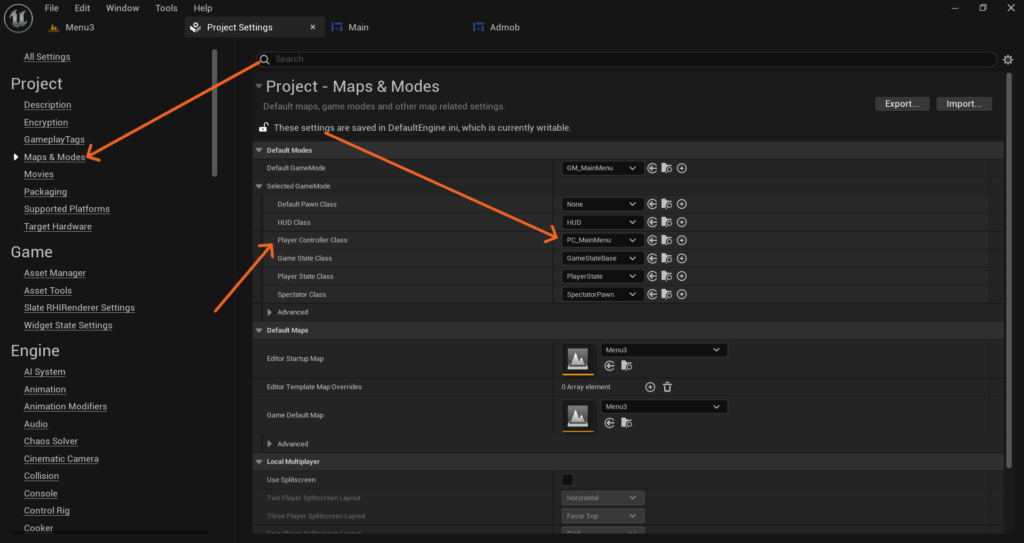Open the Window menu
The height and width of the screenshot is (543, 1024).
point(123,8)
